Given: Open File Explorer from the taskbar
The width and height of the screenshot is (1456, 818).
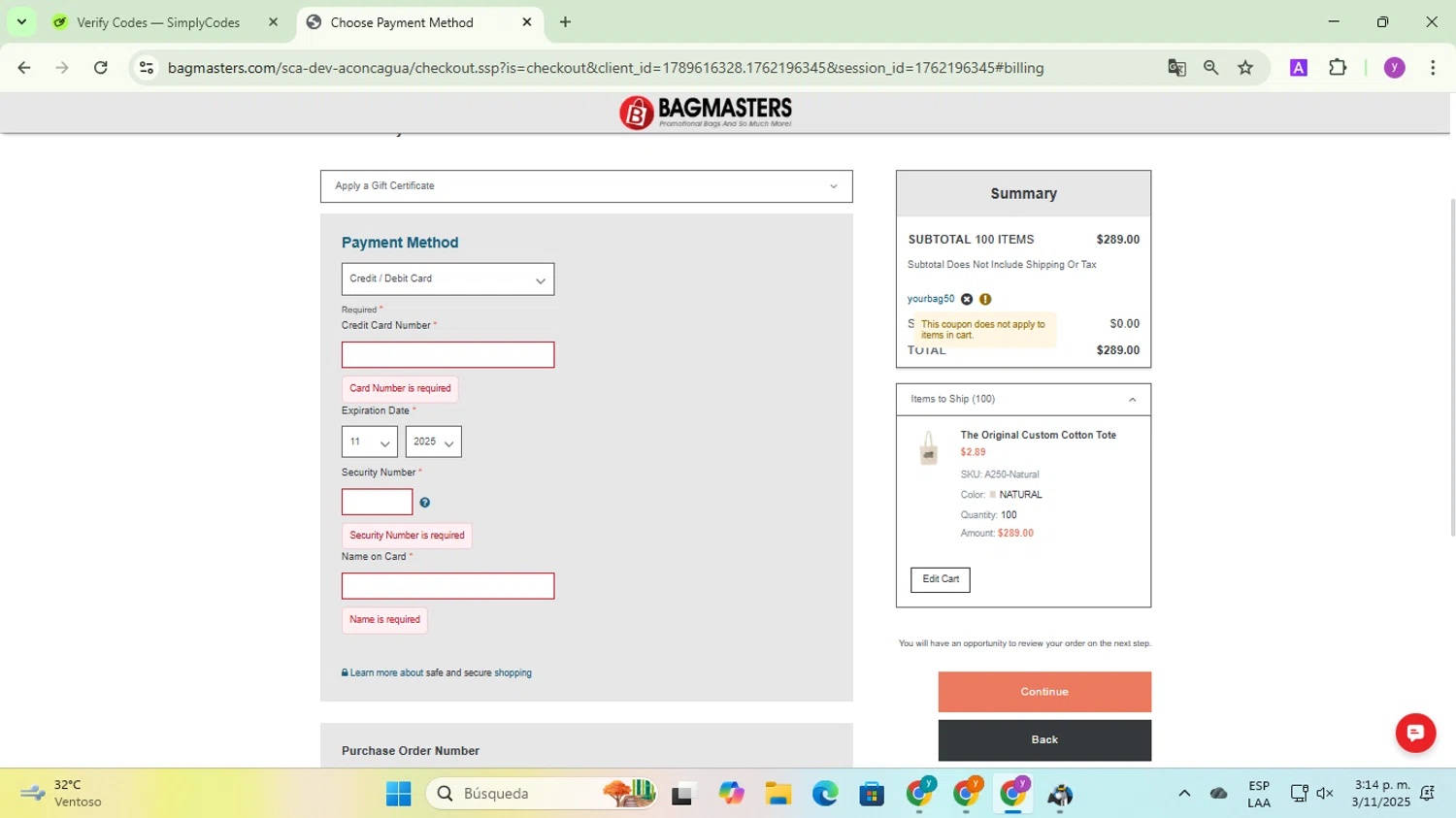Looking at the screenshot, I should [x=778, y=794].
